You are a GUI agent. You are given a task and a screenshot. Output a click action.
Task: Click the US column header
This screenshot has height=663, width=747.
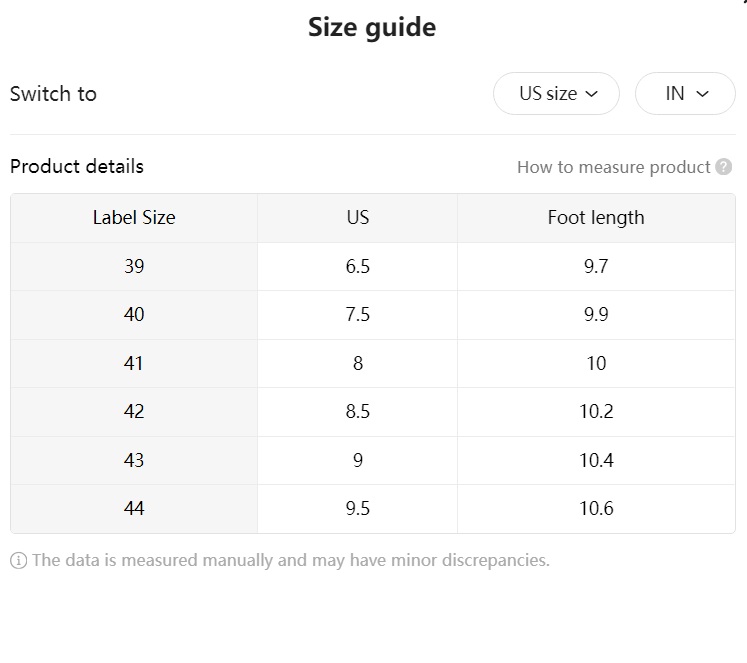(357, 218)
